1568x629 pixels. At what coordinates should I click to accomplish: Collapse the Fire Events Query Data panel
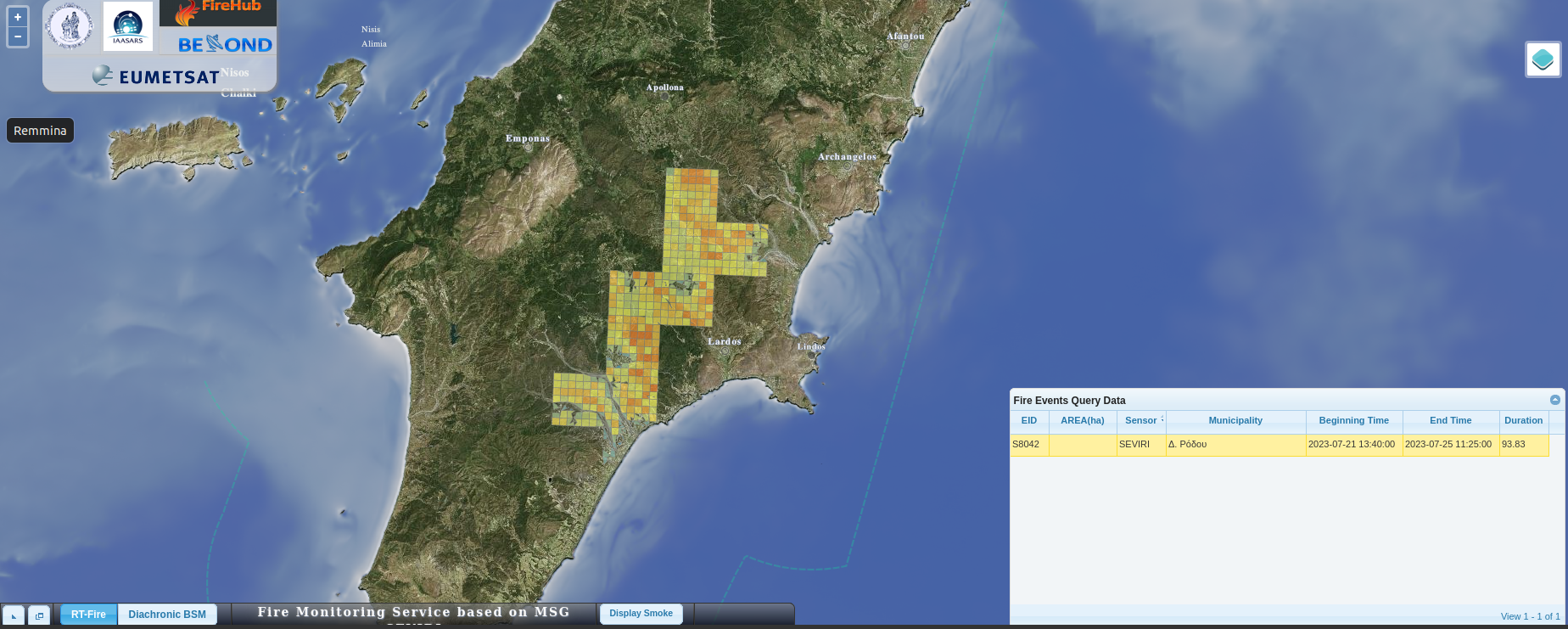(x=1554, y=400)
